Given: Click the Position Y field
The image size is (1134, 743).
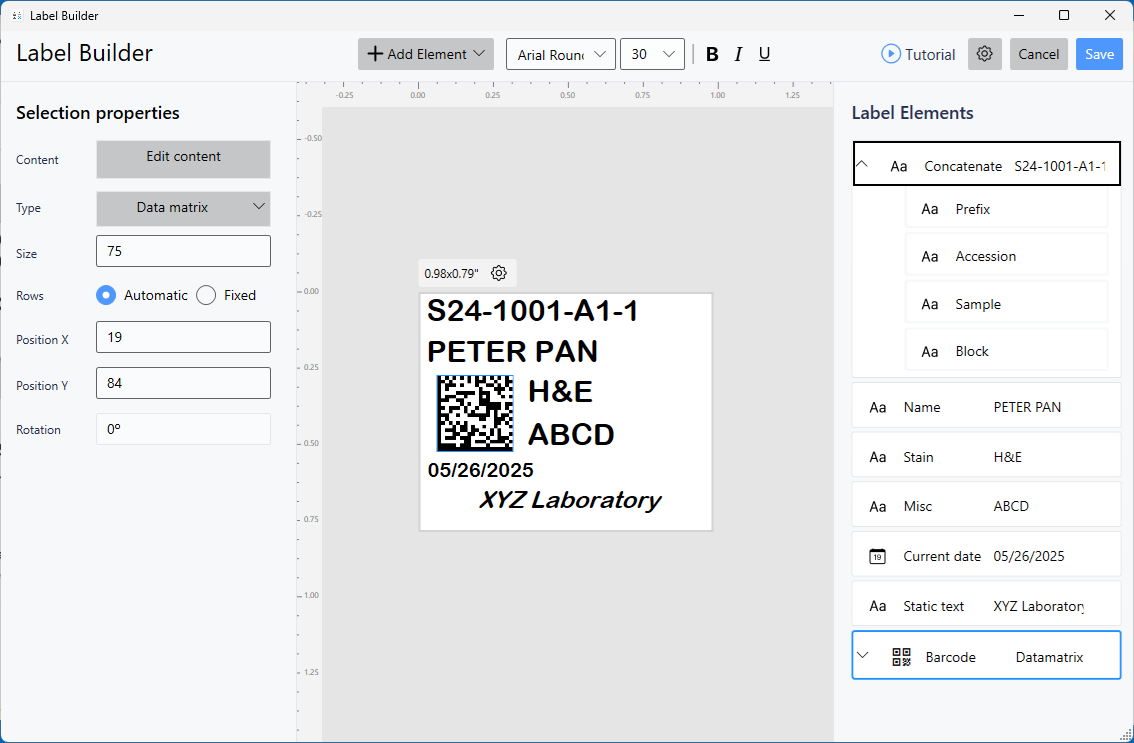Looking at the screenshot, I should [184, 383].
